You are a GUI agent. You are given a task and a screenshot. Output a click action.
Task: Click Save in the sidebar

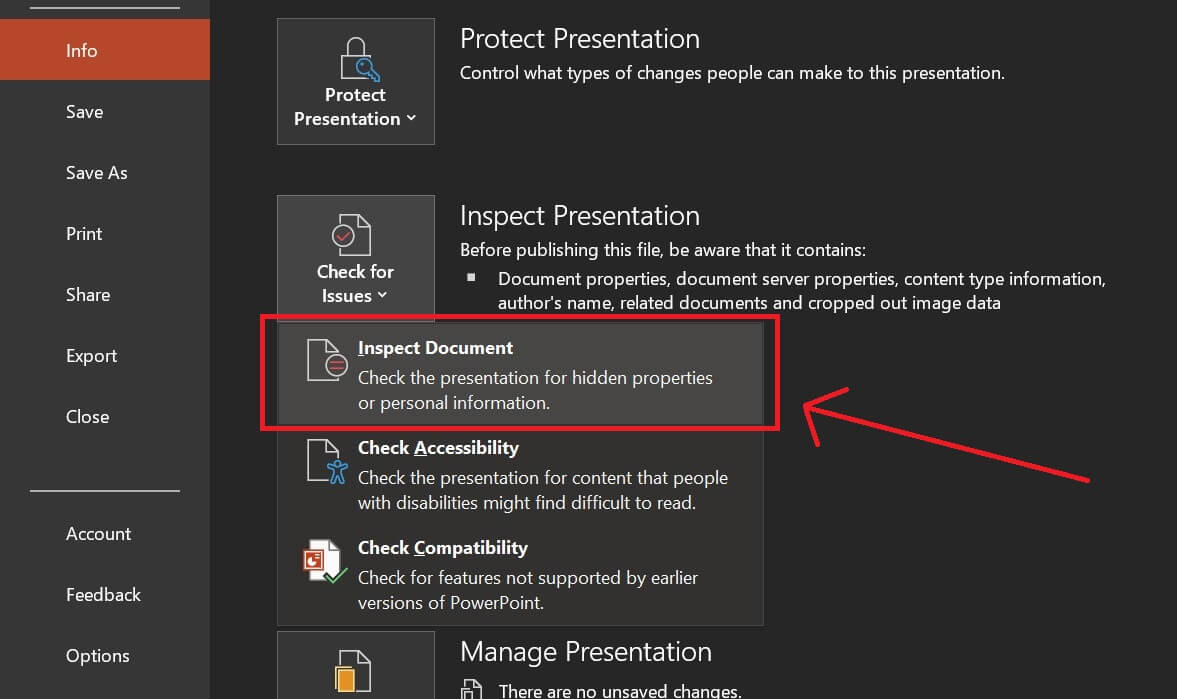click(84, 111)
